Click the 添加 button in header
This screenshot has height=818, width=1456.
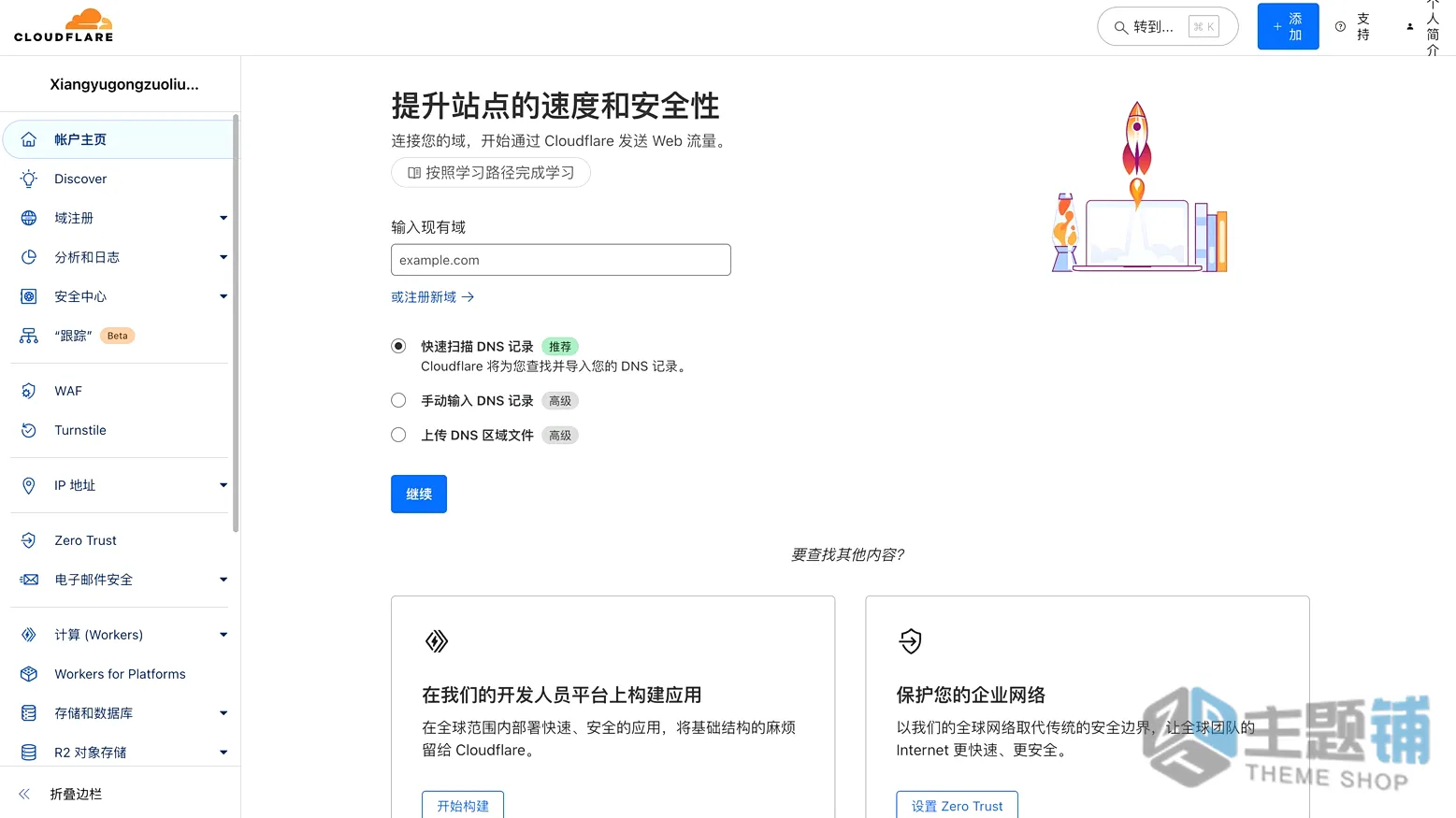(x=1288, y=26)
